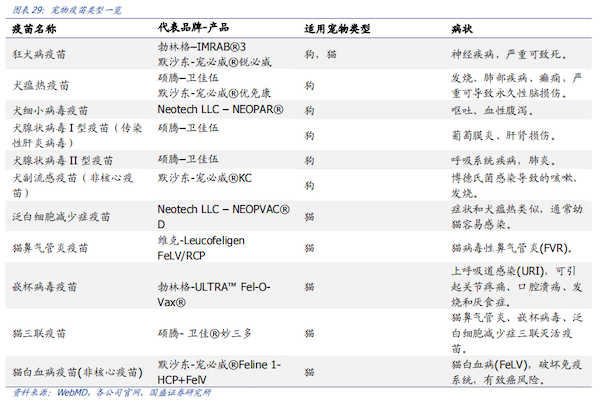Viewport: 600px width, 404px height.
Task: Select the column header '疫苗名称'
Action: point(34,29)
